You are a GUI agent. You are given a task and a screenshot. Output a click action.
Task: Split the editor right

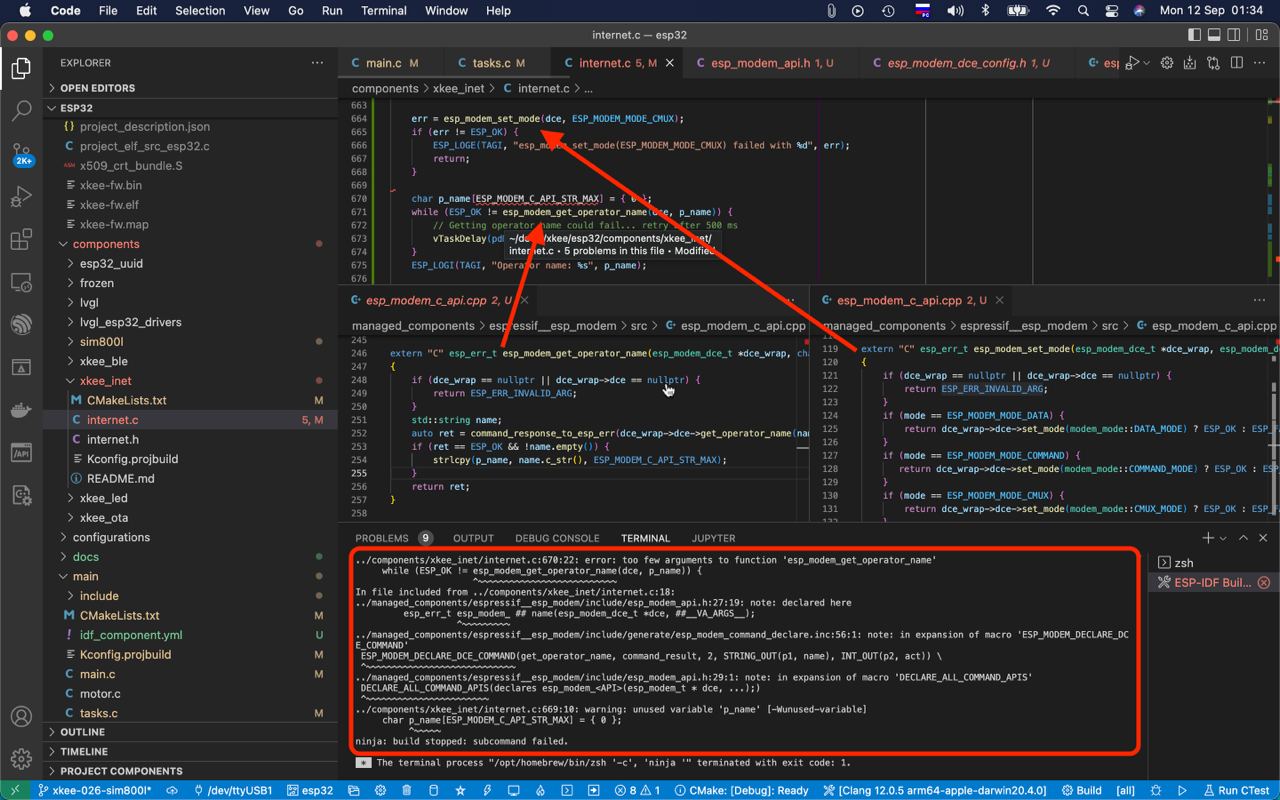click(1236, 63)
